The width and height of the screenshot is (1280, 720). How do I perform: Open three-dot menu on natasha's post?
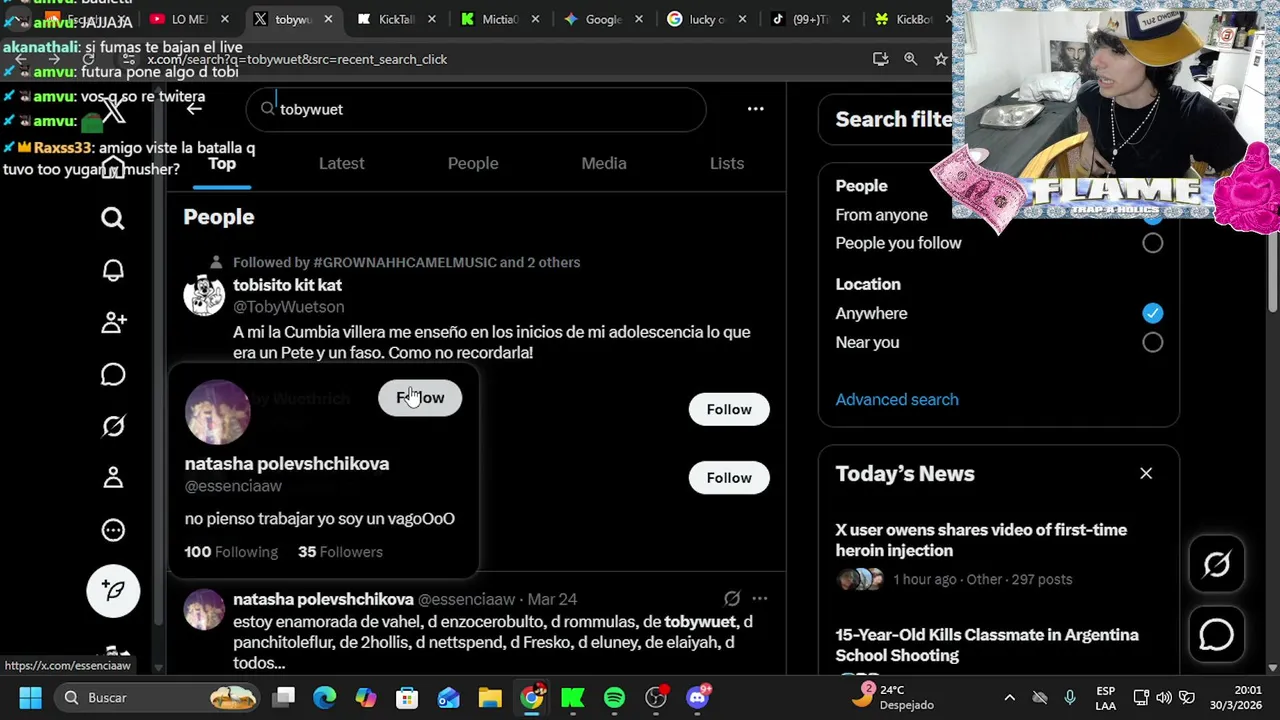point(760,599)
